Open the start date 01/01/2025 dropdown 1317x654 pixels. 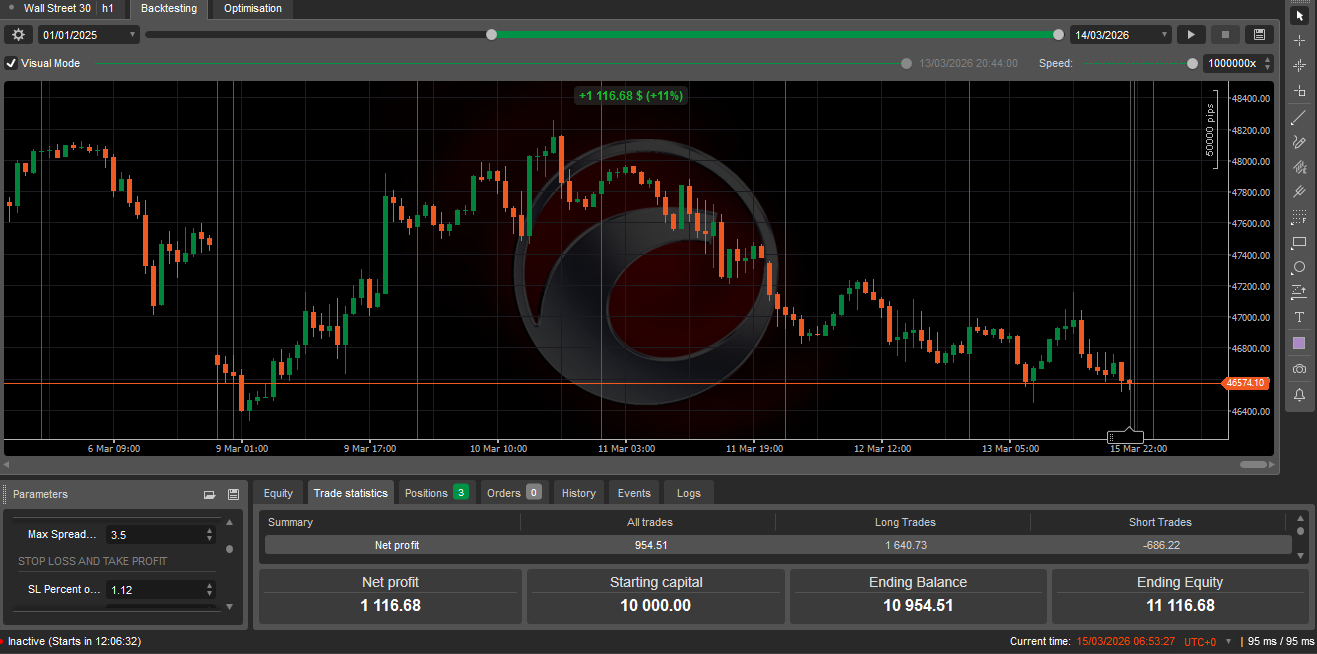tap(89, 35)
